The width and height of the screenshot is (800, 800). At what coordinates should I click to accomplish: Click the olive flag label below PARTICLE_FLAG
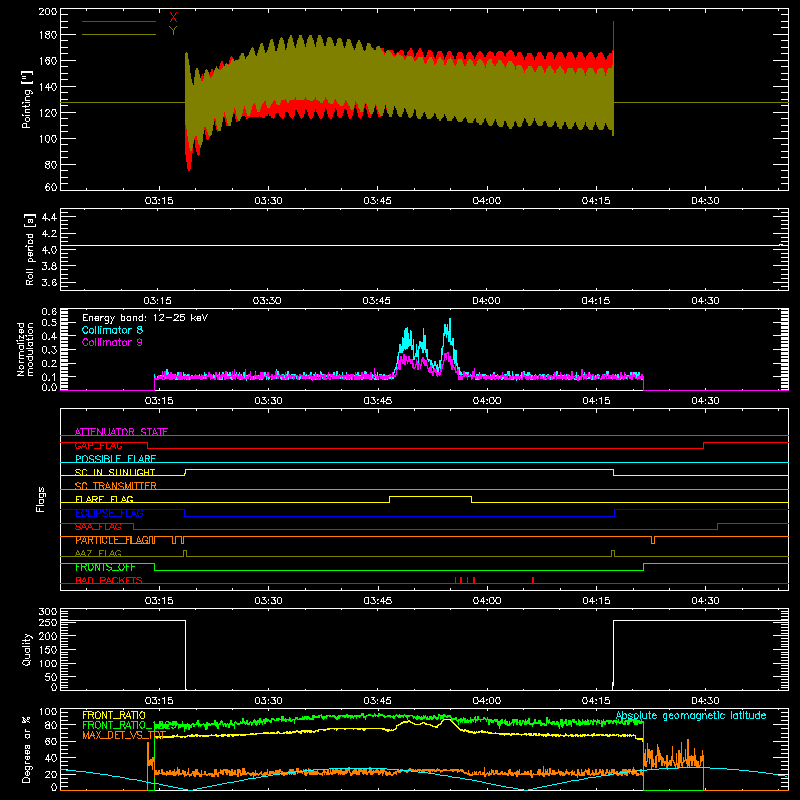[98, 553]
